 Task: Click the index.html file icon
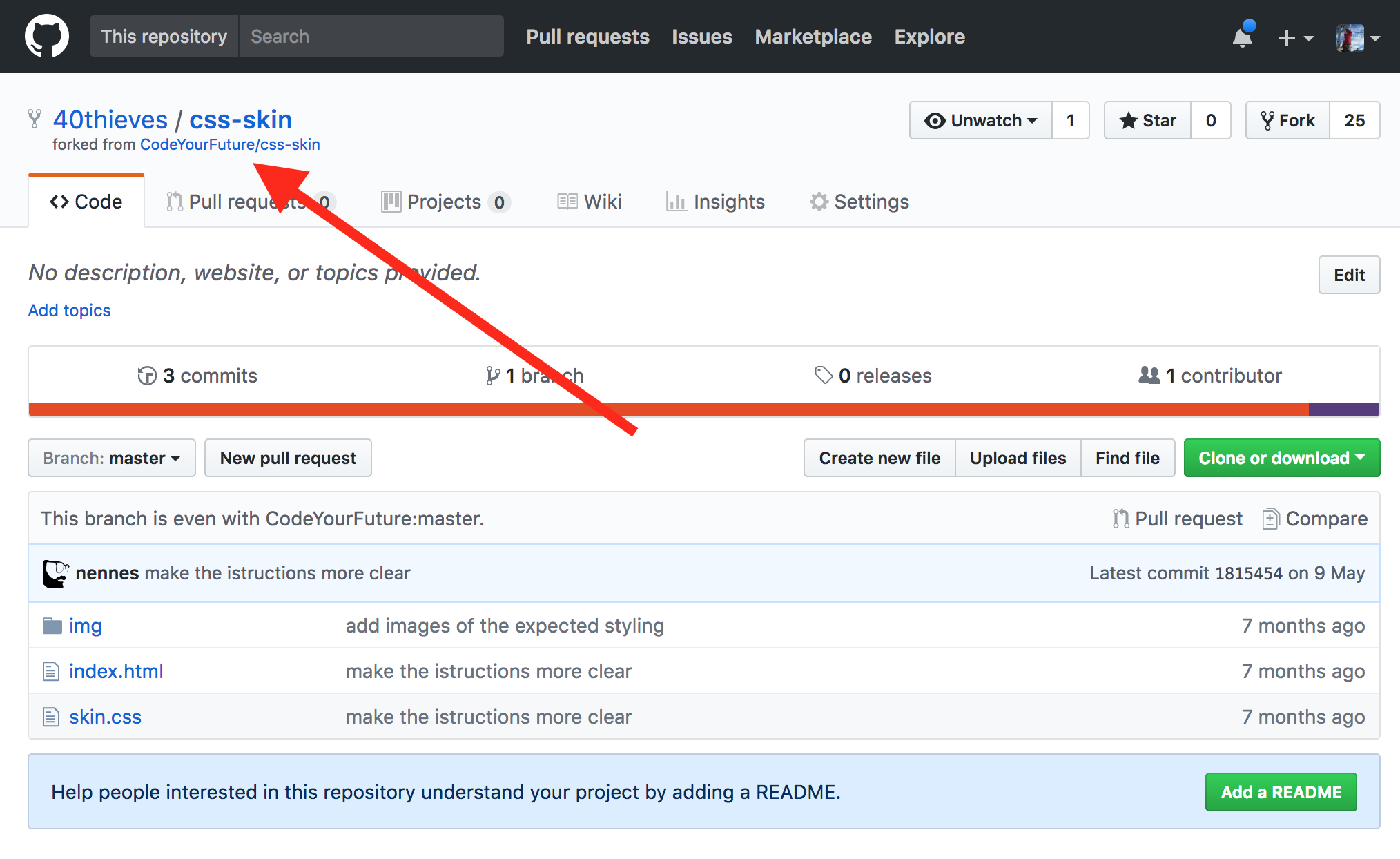[51, 671]
